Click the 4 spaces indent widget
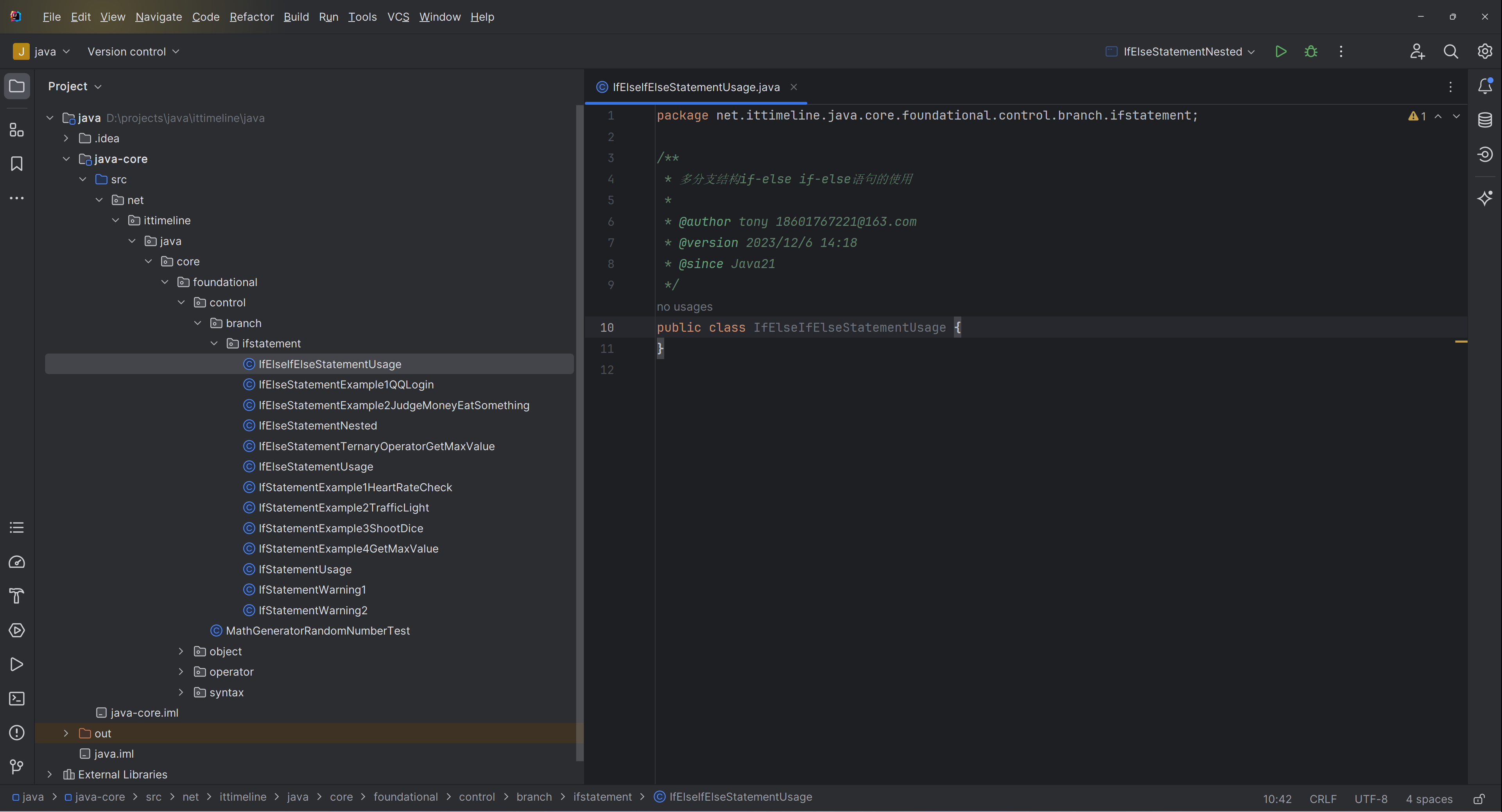The image size is (1502, 812). click(1429, 799)
